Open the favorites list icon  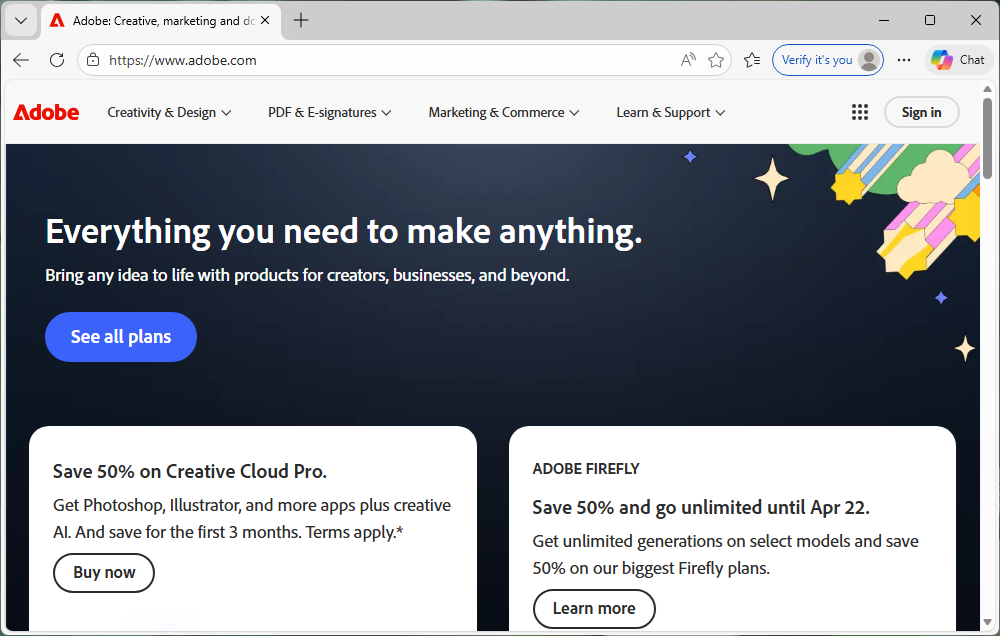coord(752,60)
